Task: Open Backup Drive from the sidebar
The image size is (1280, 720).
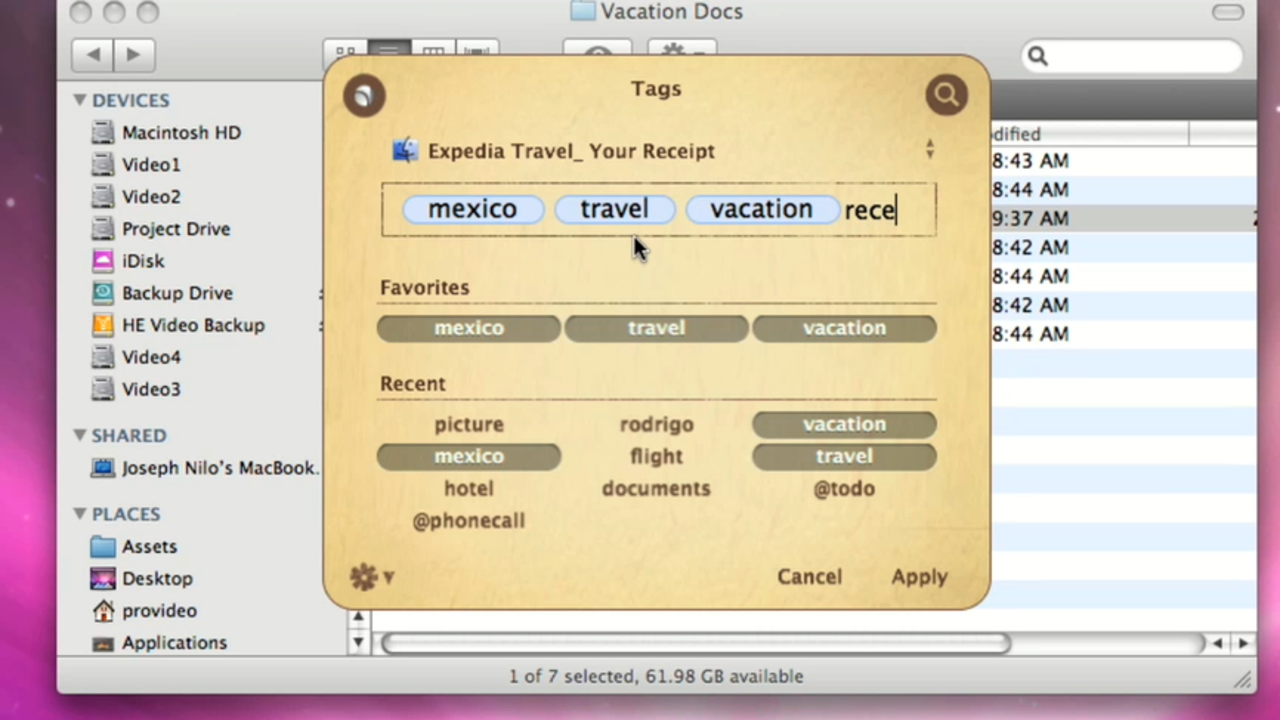Action: pyautogui.click(x=176, y=293)
